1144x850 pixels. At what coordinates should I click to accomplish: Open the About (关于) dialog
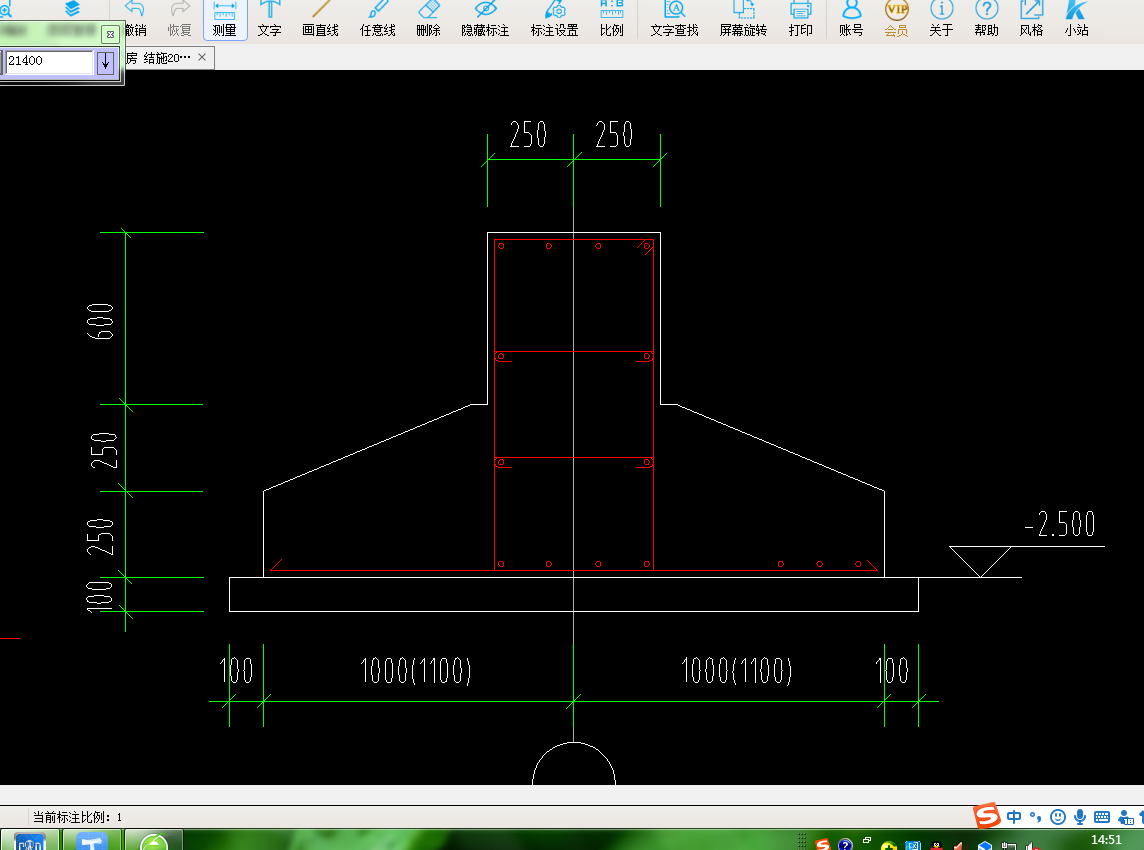(x=941, y=19)
